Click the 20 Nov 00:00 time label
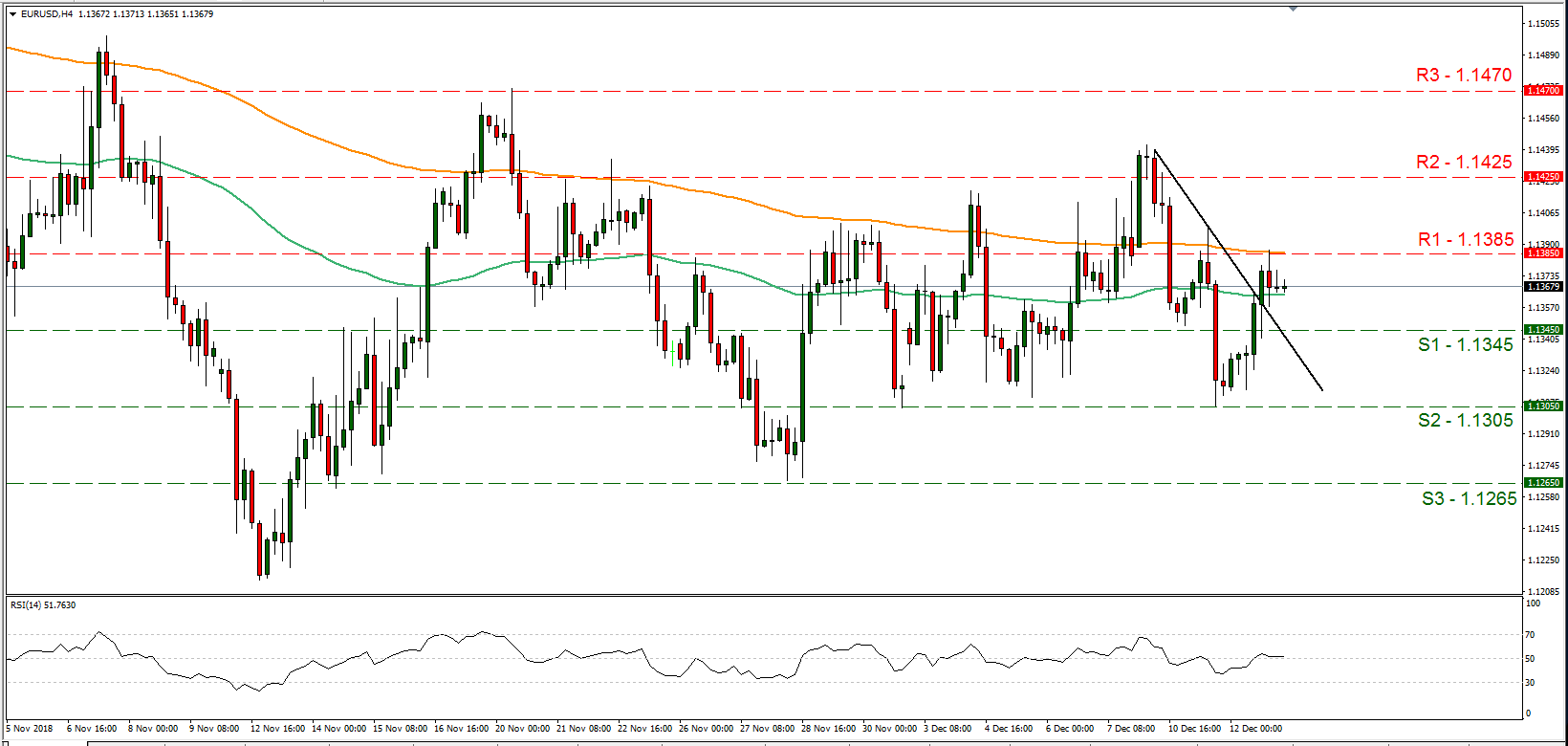This screenshot has width=1568, height=746. click(x=522, y=729)
